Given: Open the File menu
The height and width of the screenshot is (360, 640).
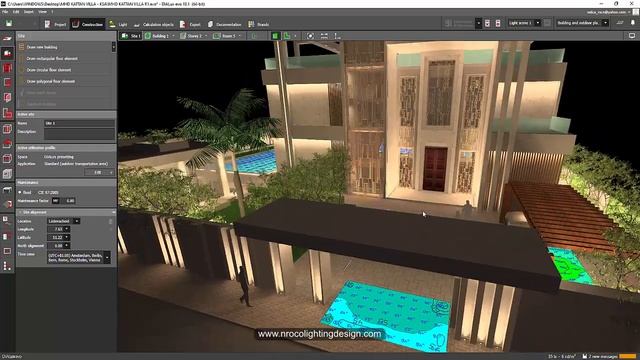Looking at the screenshot, I should 5,12.
